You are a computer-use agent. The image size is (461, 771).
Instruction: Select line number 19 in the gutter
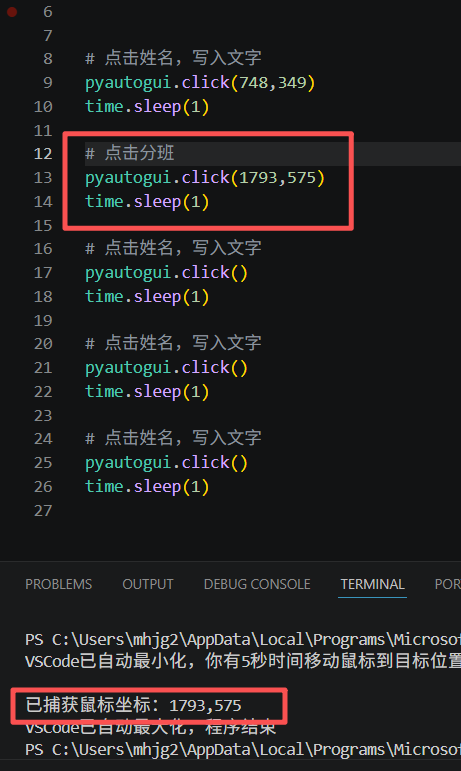43,321
